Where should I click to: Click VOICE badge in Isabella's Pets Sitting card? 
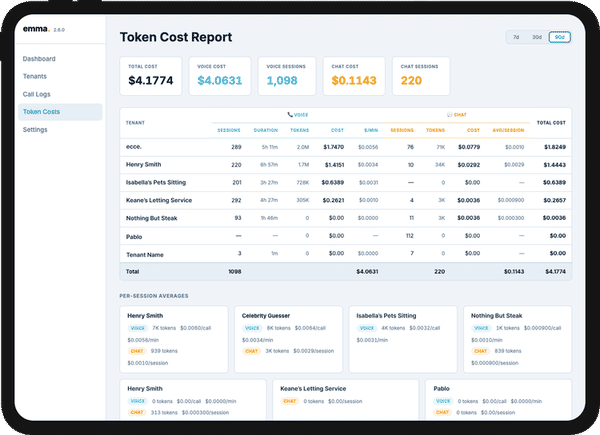(367, 328)
